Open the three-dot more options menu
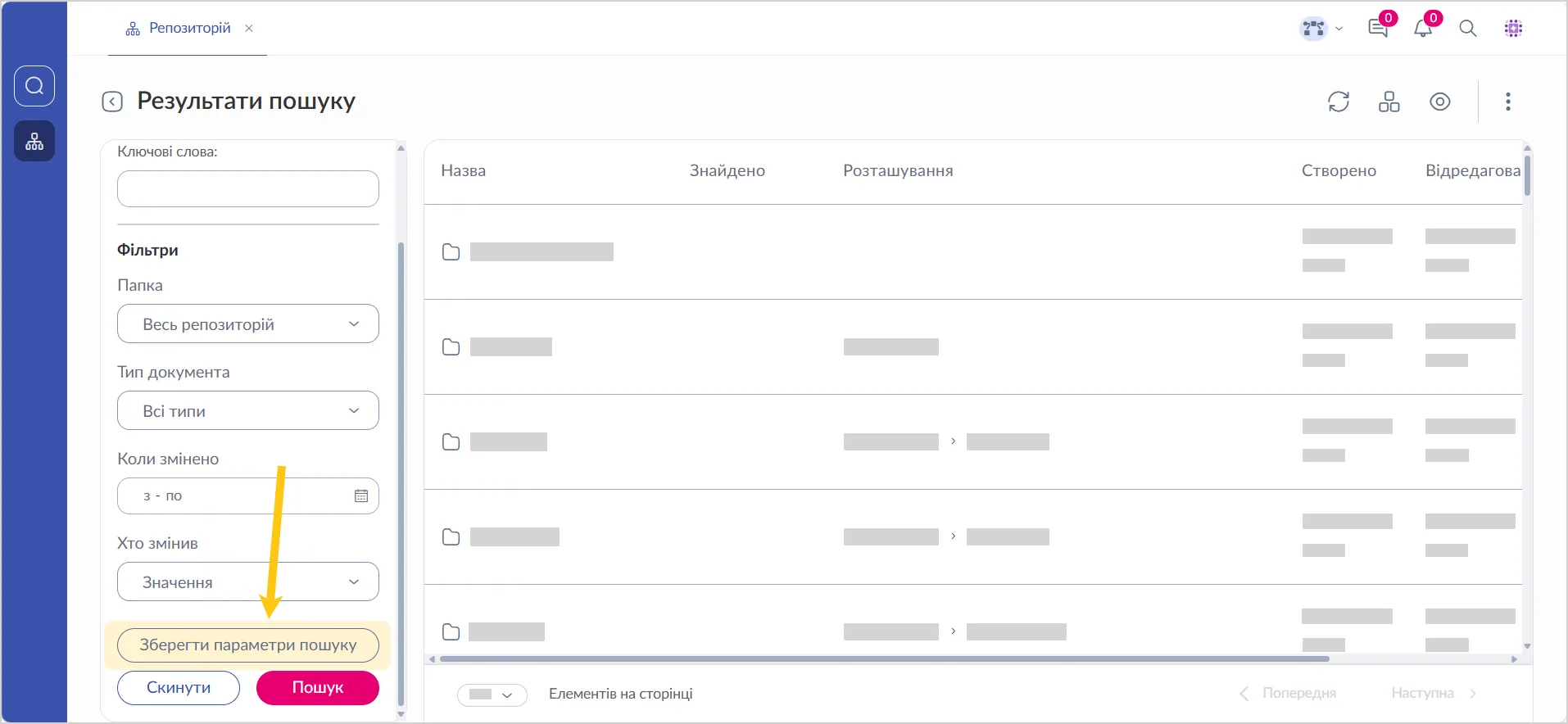Viewport: 1568px width, 724px height. 1507,102
